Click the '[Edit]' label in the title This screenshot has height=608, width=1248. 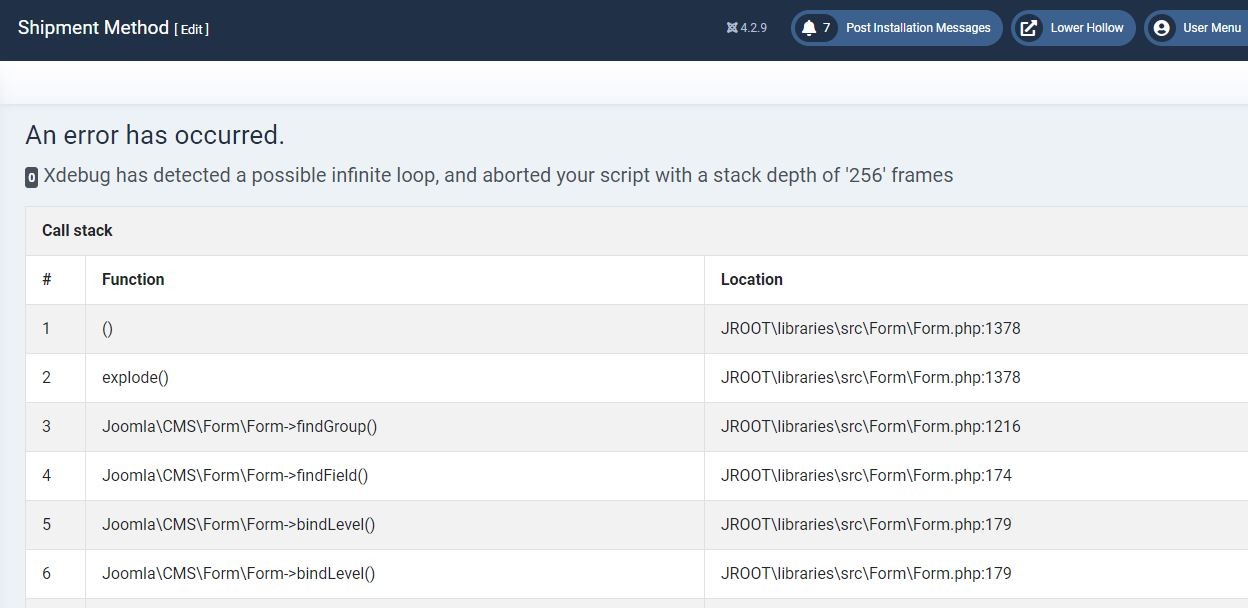point(191,30)
